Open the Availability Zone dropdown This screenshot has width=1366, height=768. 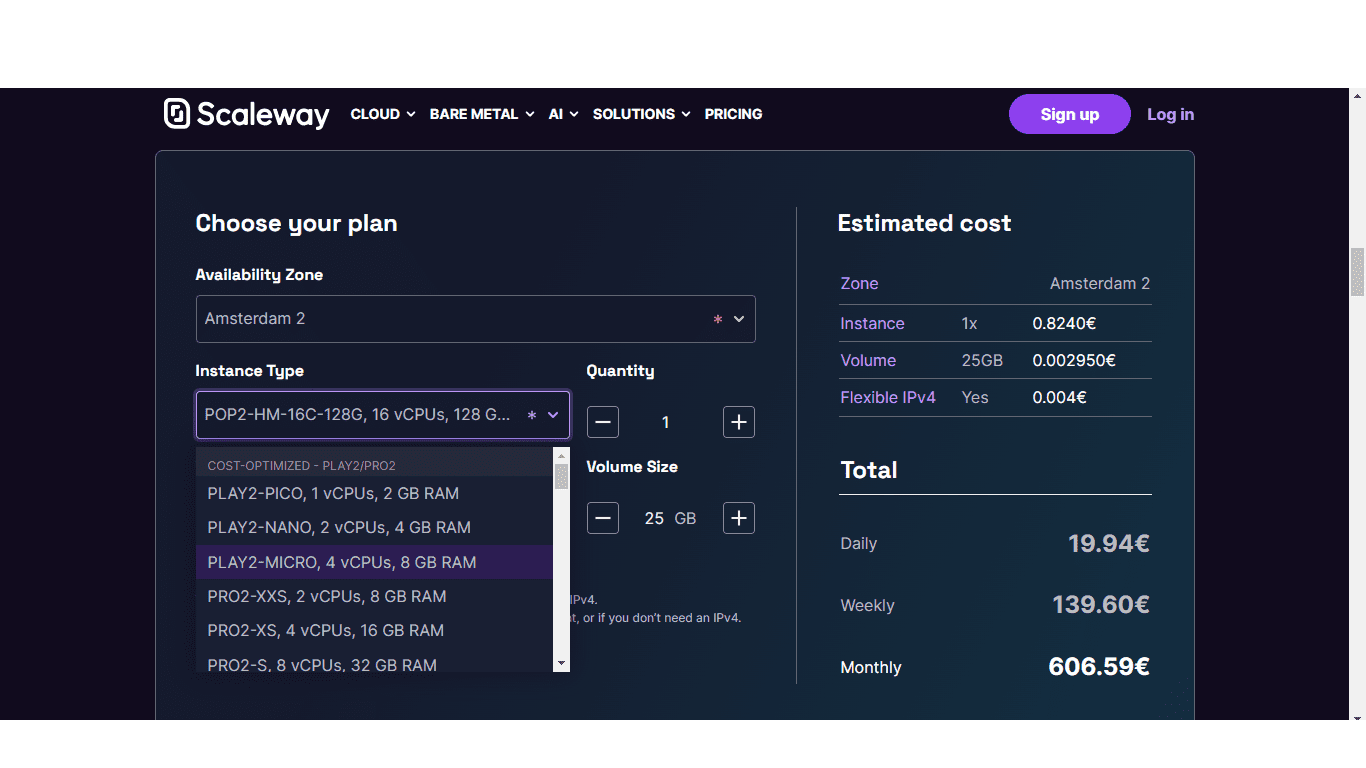[x=476, y=319]
